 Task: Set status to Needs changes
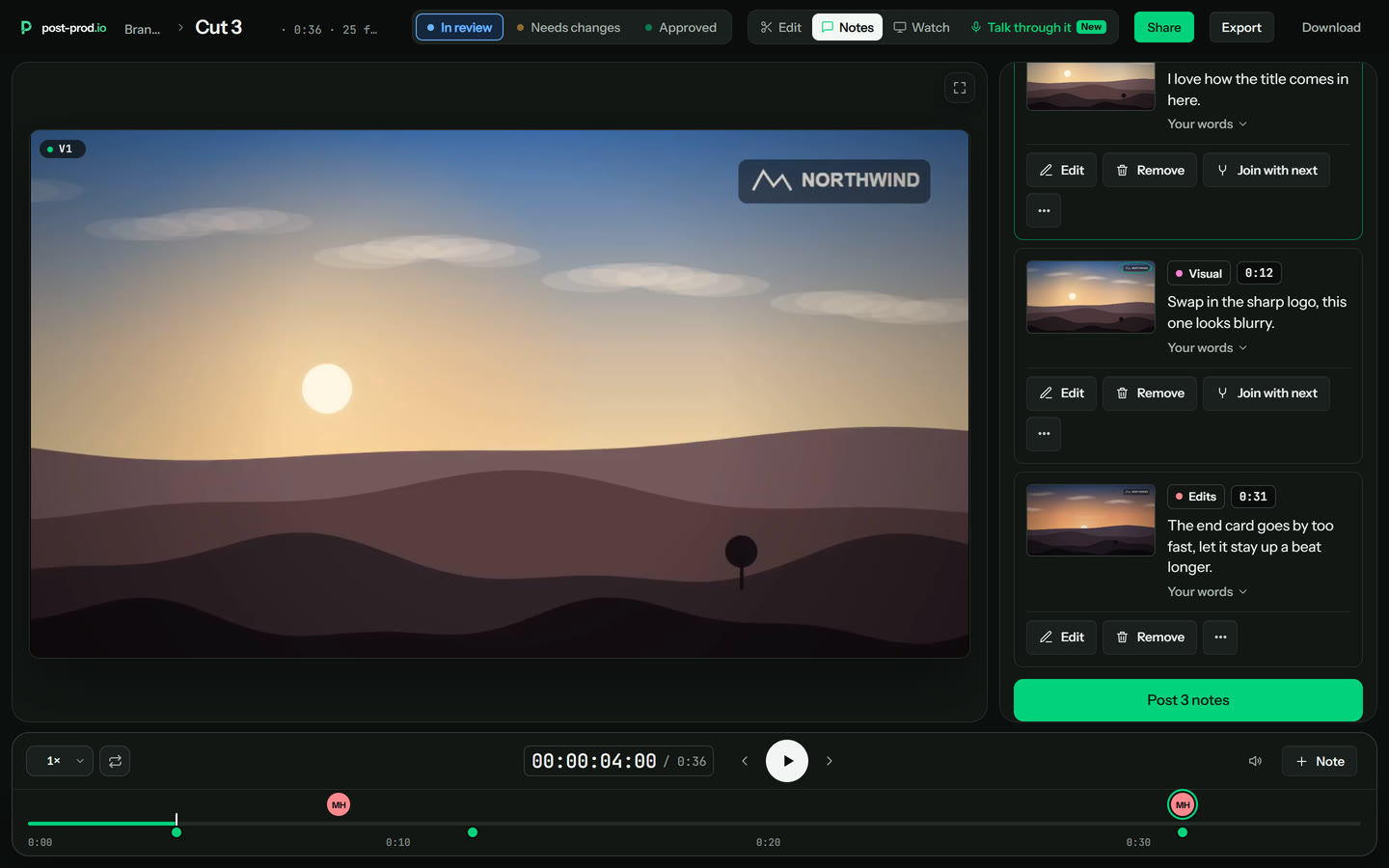(x=568, y=27)
